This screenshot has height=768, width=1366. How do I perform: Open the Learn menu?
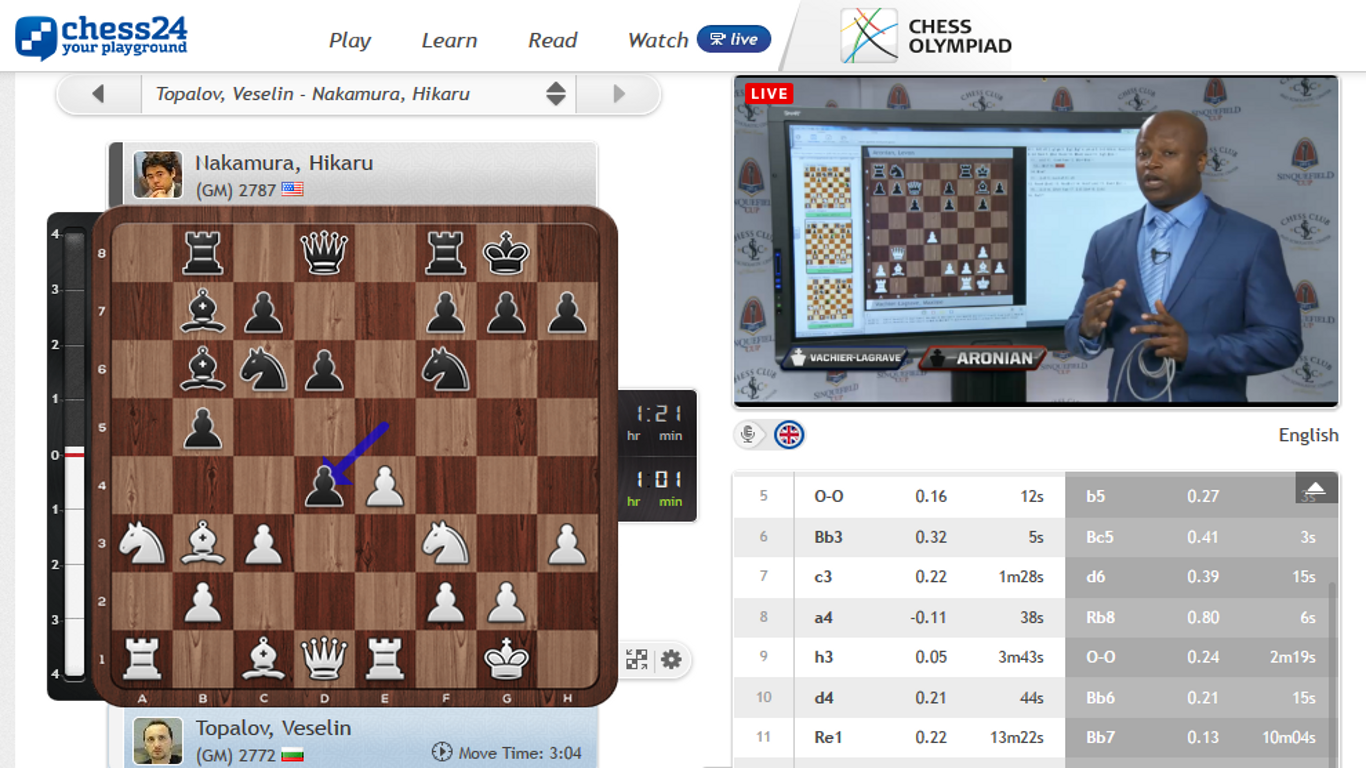pos(449,40)
